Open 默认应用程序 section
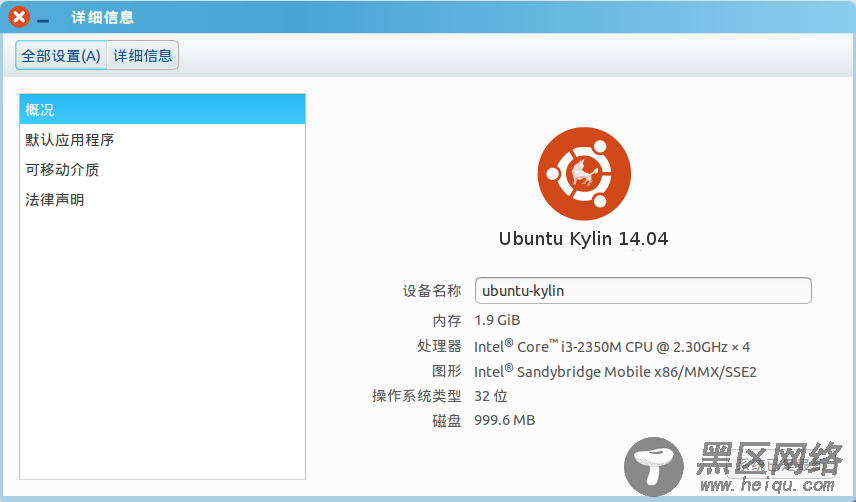 [162, 140]
